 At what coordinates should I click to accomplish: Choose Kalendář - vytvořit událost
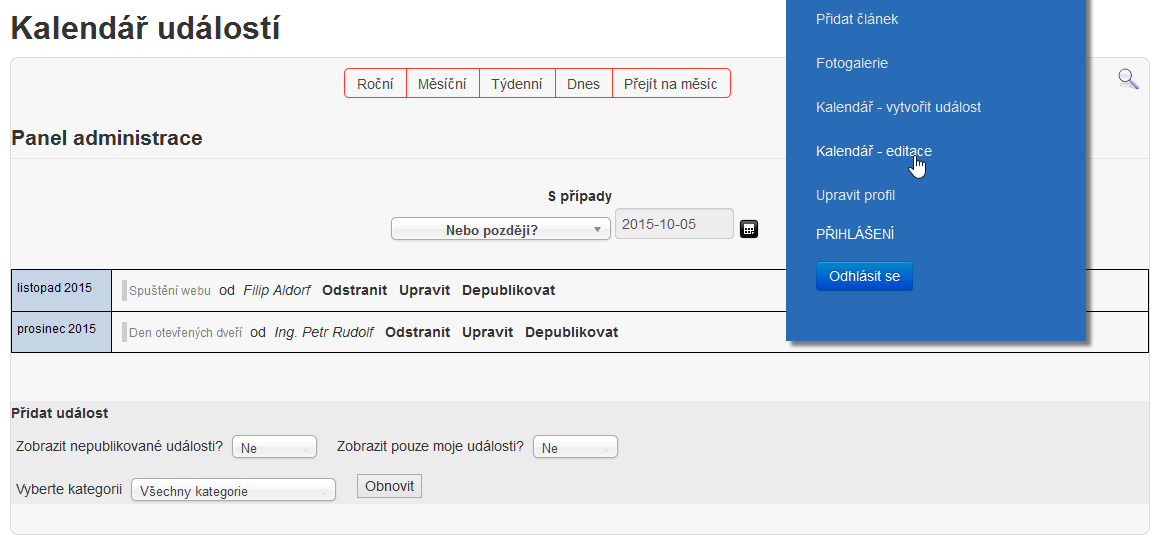[898, 107]
